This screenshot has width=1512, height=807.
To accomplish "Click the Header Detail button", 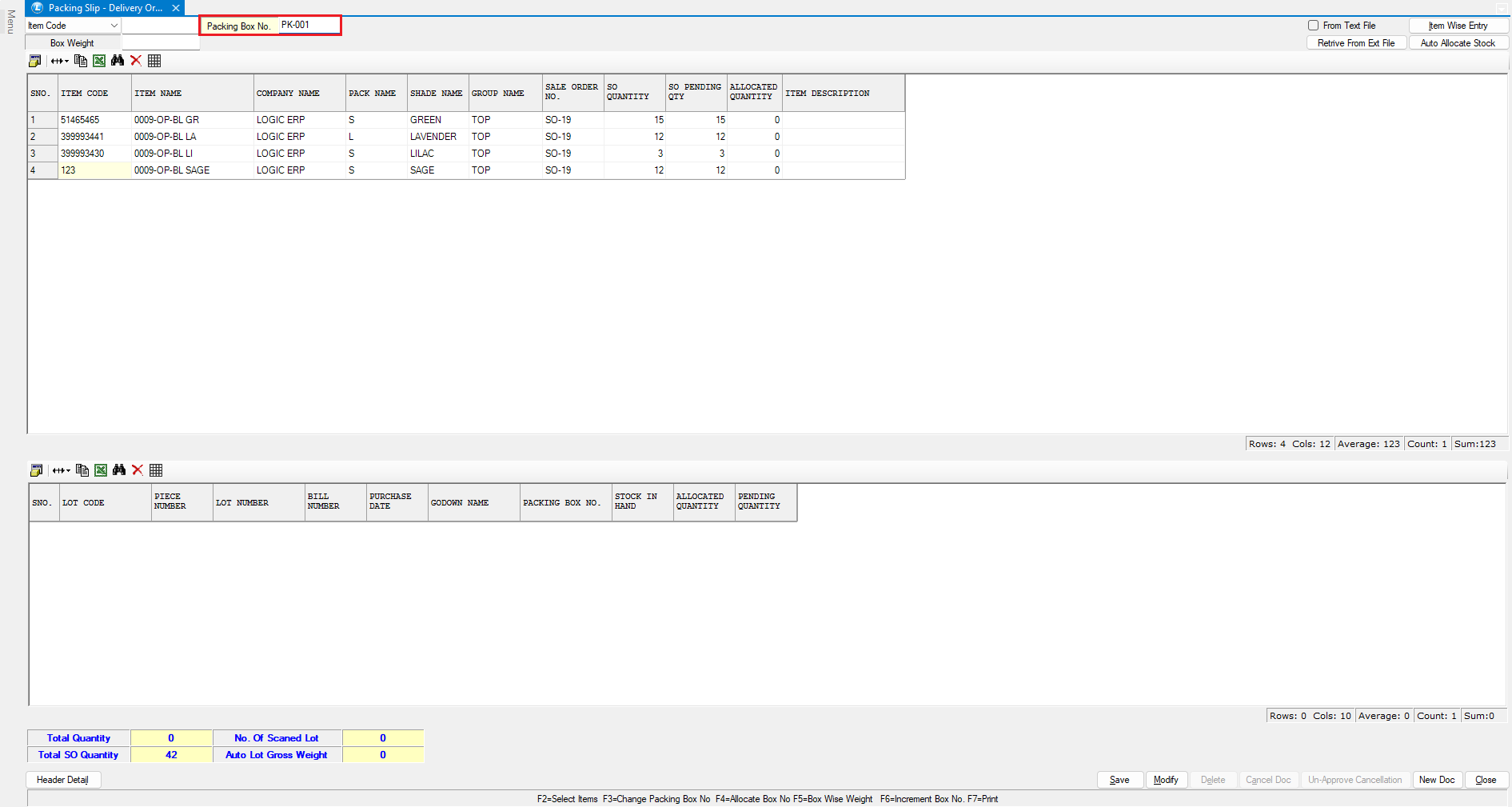I will pos(62,780).
